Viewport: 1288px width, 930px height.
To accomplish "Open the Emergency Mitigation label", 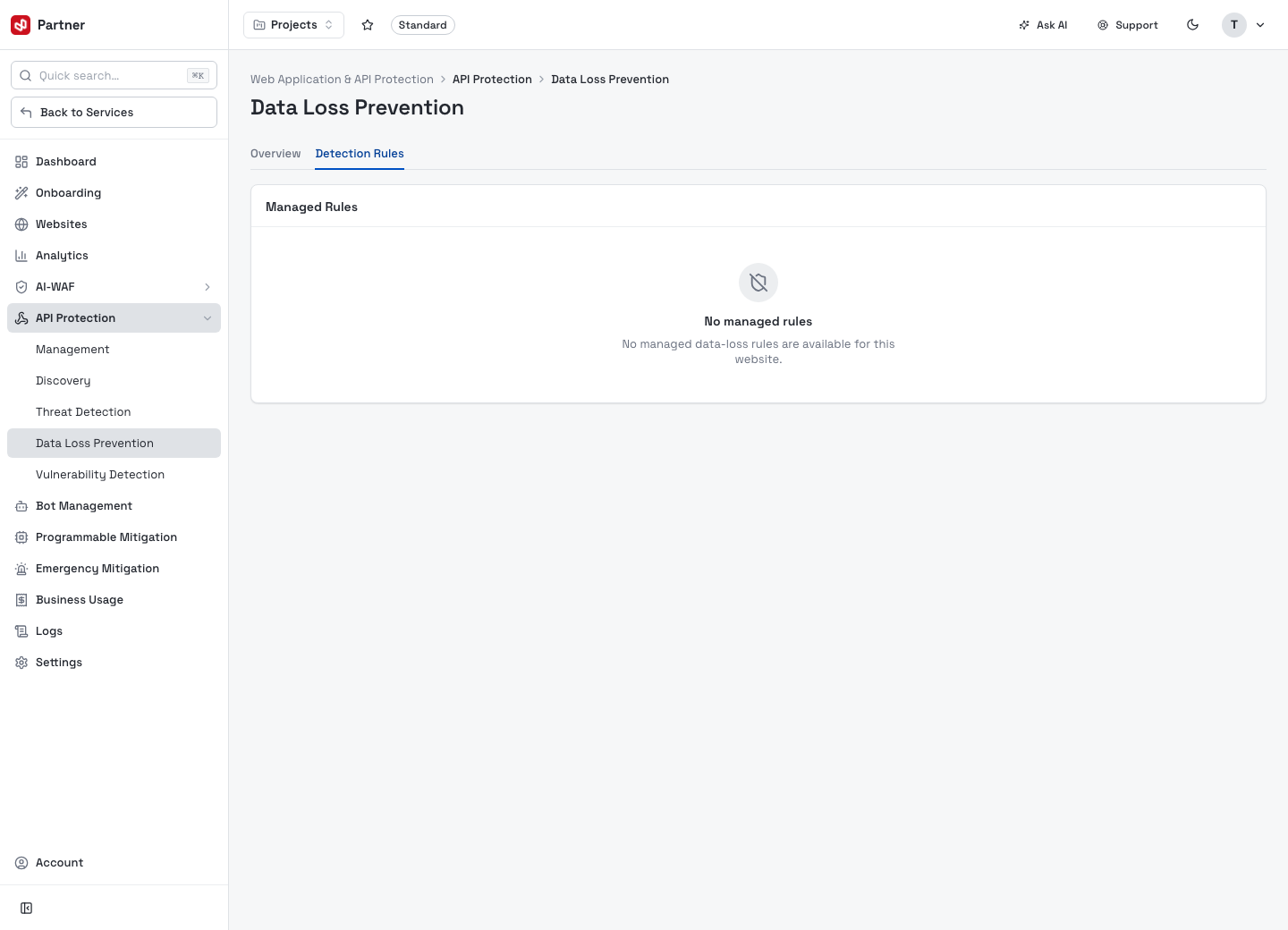I will 97,569.
